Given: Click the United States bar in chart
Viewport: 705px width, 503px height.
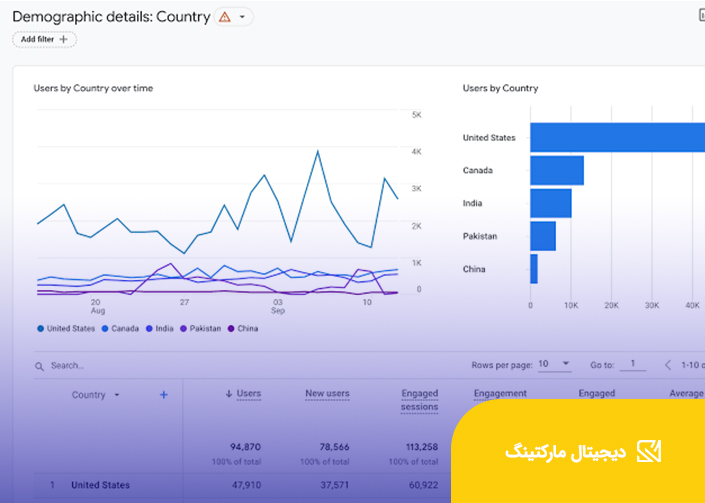Looking at the screenshot, I should tap(617, 138).
